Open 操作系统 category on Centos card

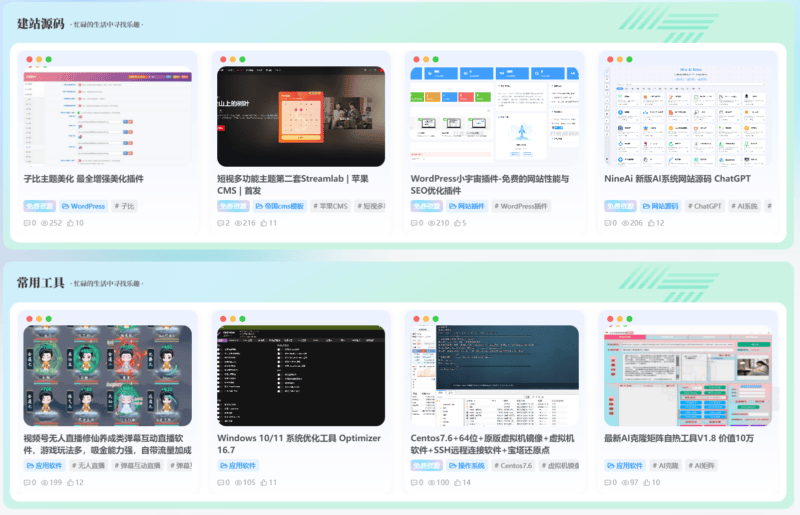click(x=465, y=465)
